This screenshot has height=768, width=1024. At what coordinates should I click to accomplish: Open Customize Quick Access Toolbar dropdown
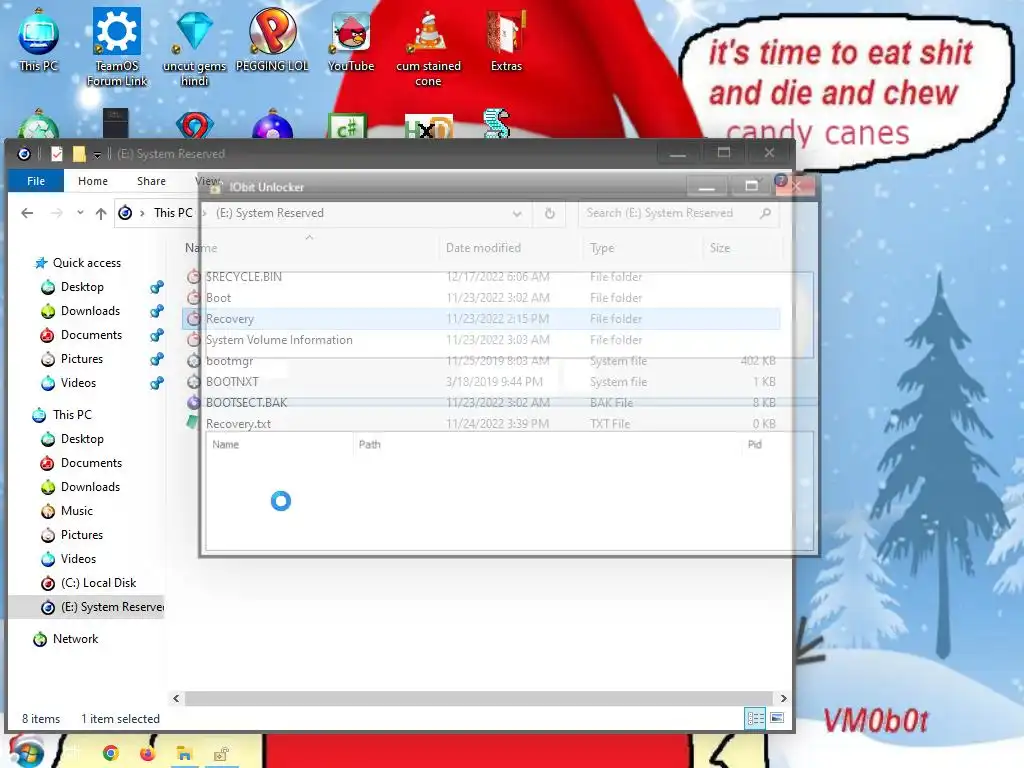click(x=97, y=154)
